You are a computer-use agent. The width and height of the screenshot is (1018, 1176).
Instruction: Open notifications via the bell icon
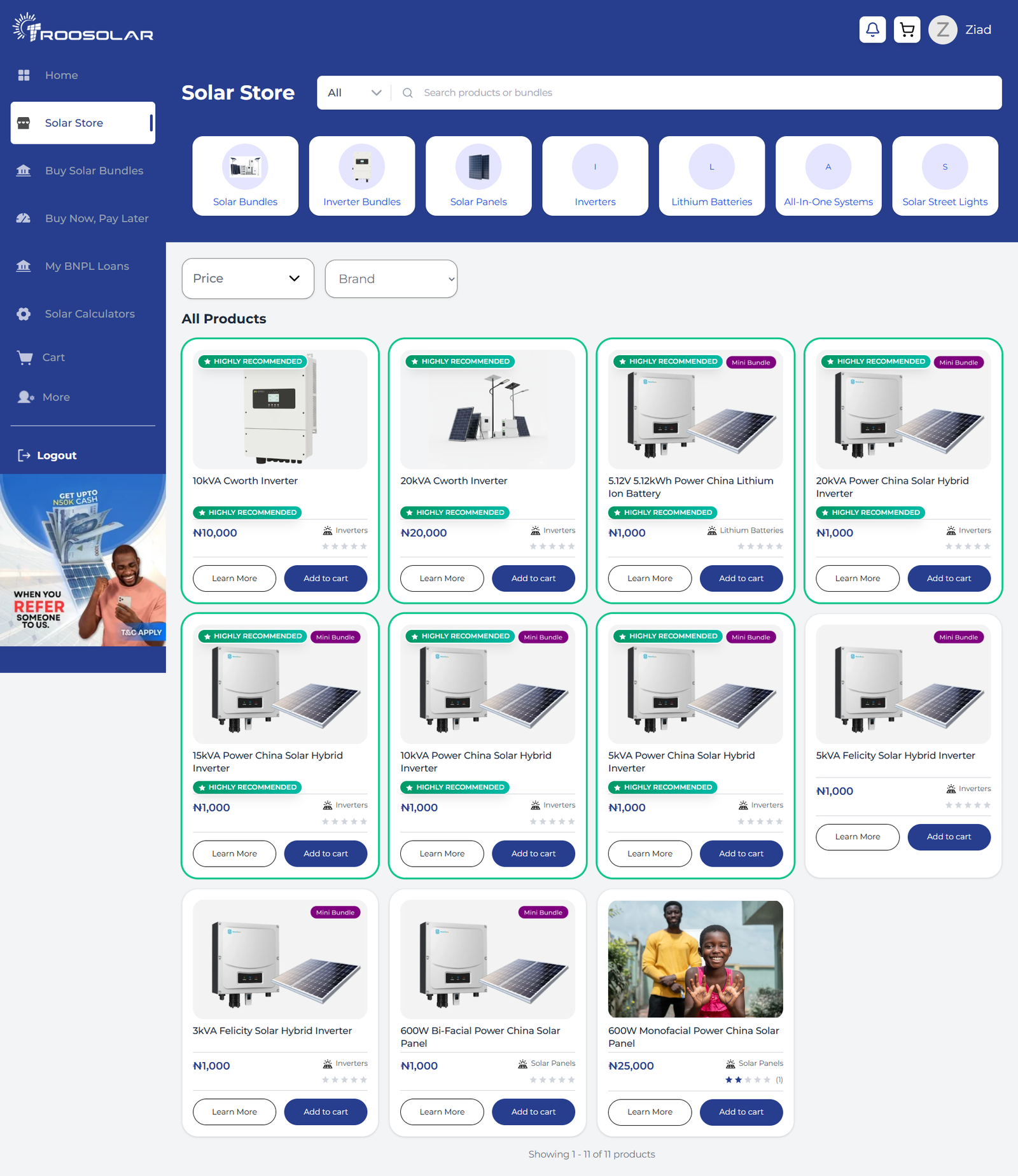pyautogui.click(x=872, y=29)
